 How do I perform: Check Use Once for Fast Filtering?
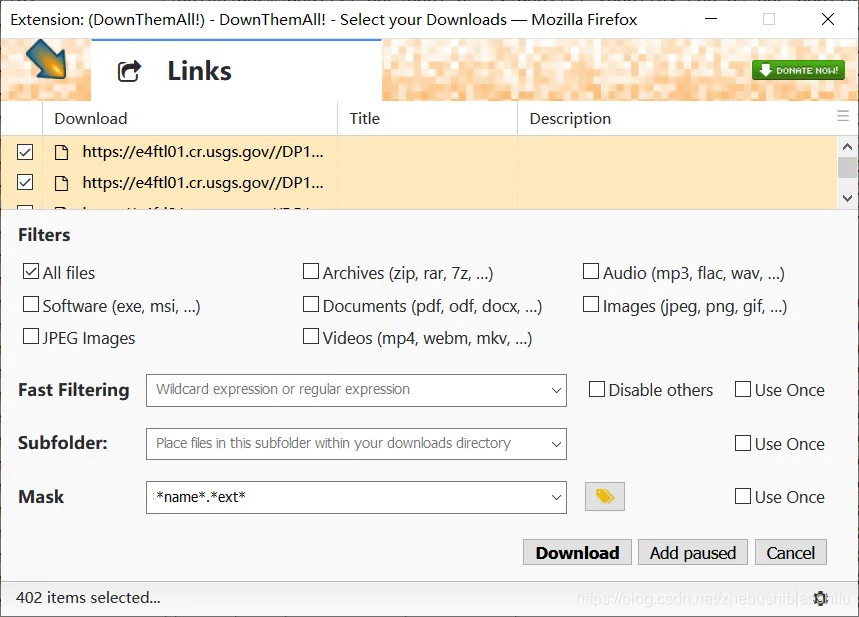(x=743, y=389)
